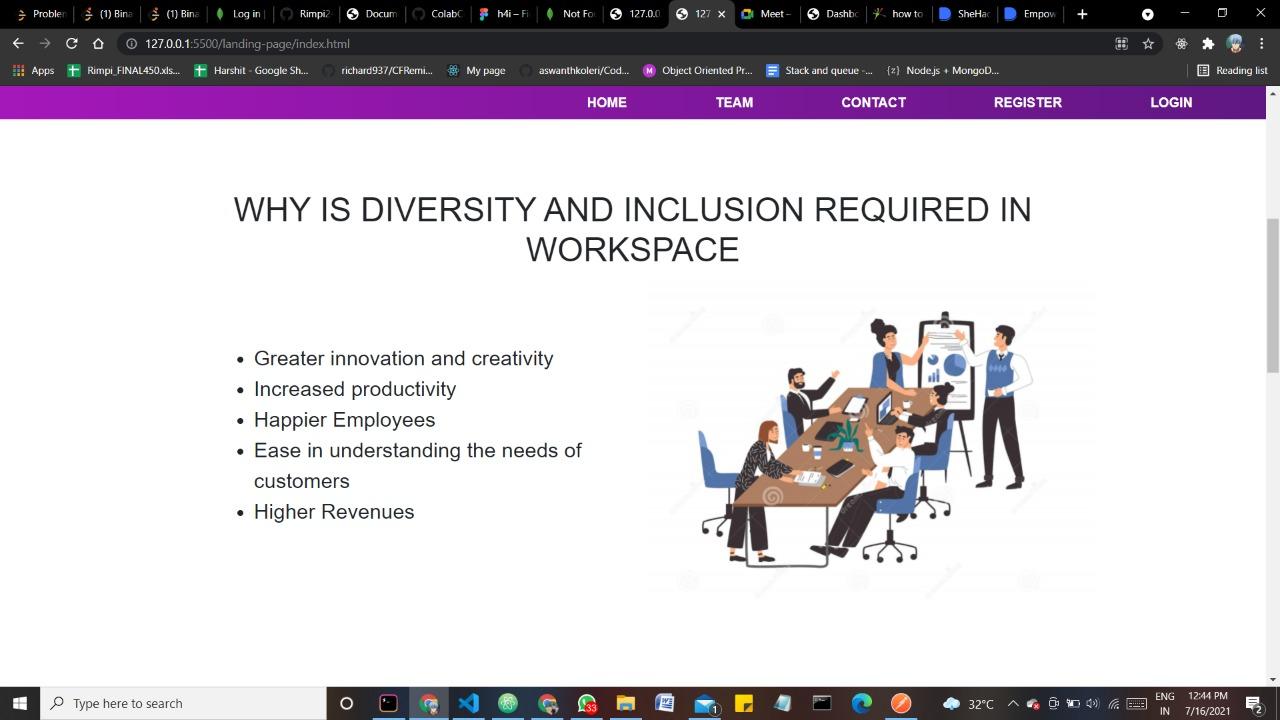This screenshot has height=720, width=1280.
Task: Open the Apps shortcut in bookmarks bar
Action: coord(34,70)
